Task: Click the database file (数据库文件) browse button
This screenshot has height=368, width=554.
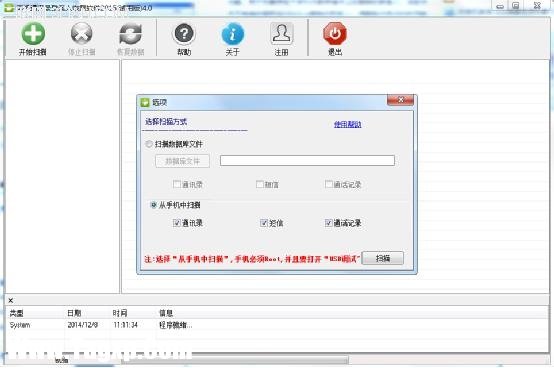Action: coord(182,161)
